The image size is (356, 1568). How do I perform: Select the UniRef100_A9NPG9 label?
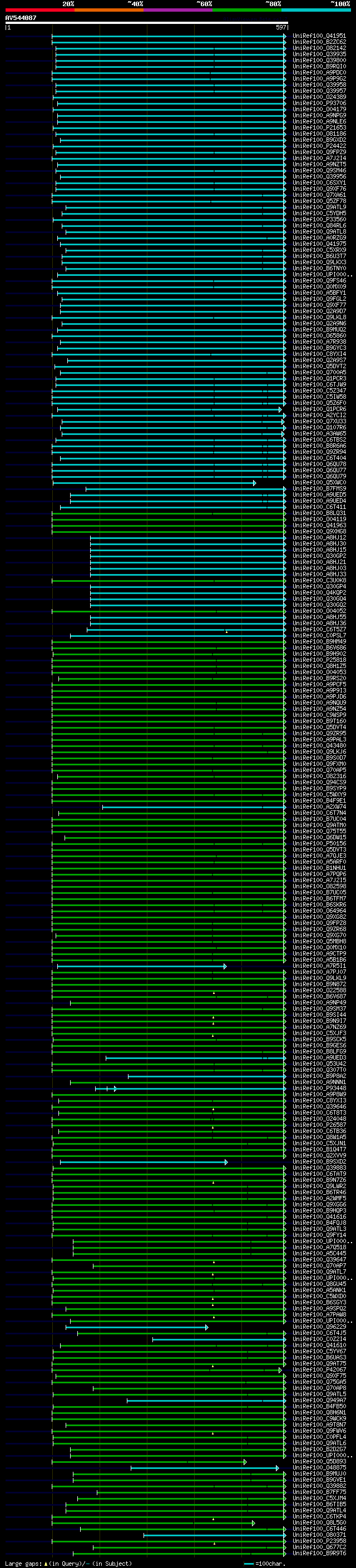pyautogui.click(x=319, y=116)
